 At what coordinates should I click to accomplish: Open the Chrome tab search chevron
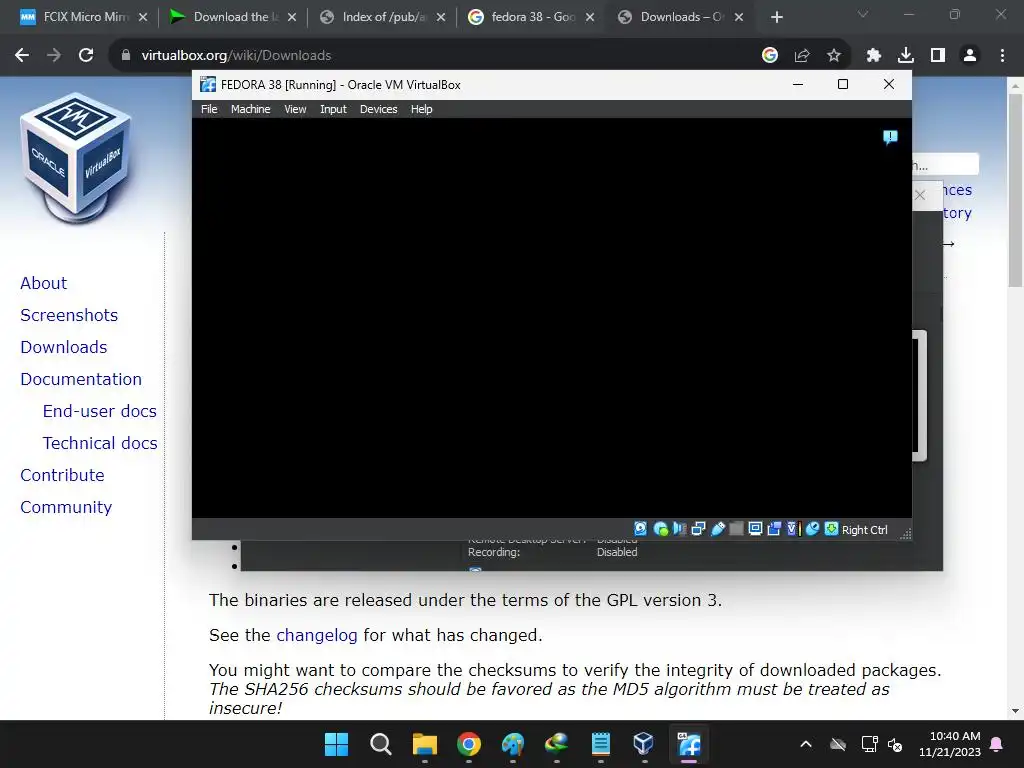863,14
